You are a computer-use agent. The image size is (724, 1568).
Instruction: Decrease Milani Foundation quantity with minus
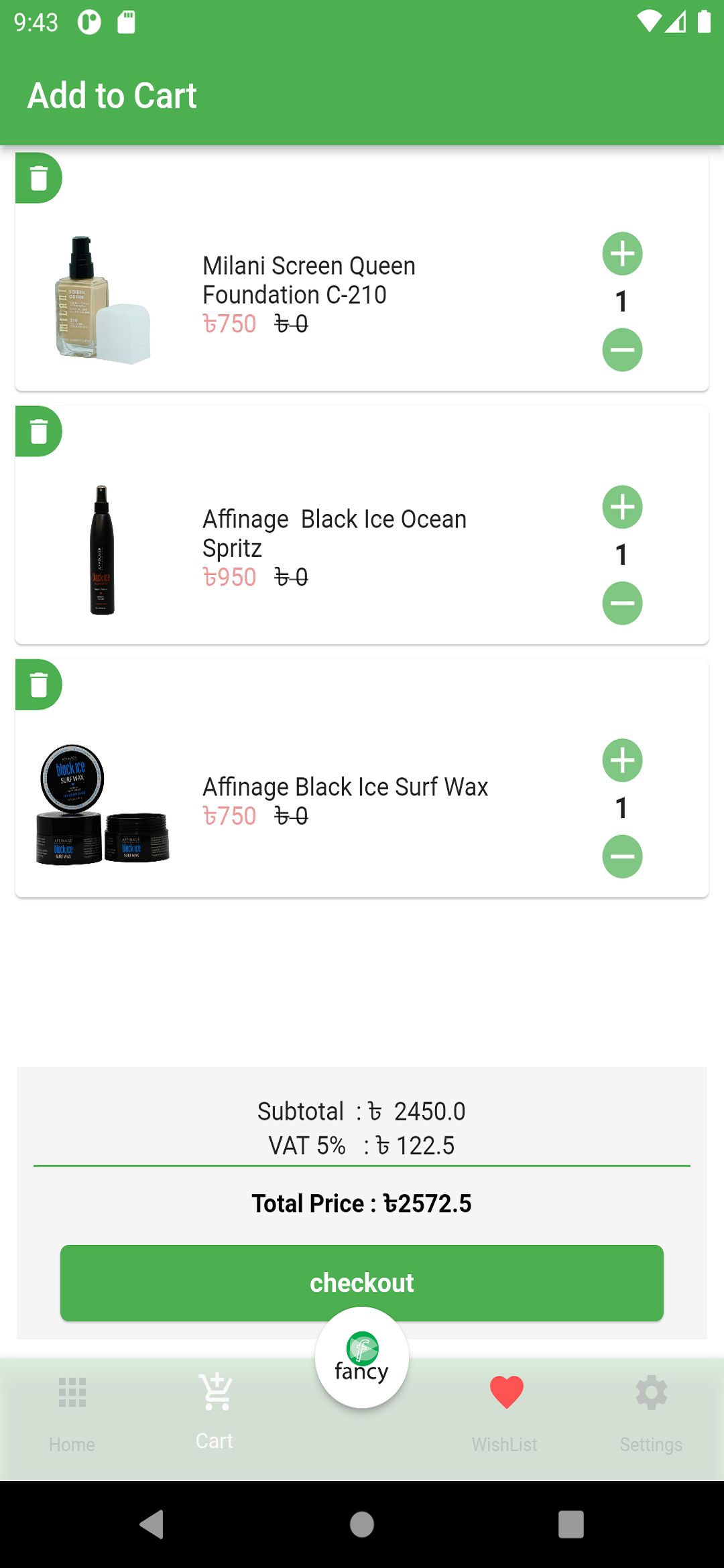point(622,350)
